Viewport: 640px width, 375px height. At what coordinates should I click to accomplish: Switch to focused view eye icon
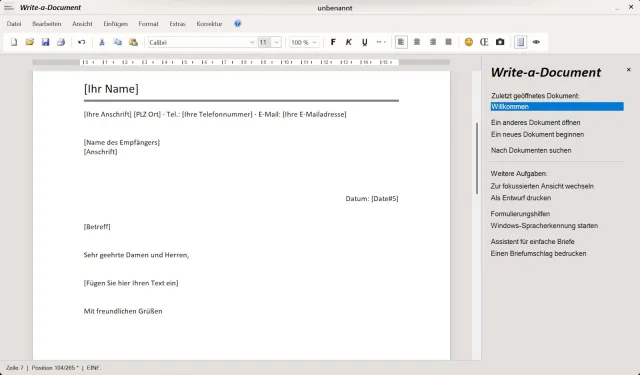[536, 42]
